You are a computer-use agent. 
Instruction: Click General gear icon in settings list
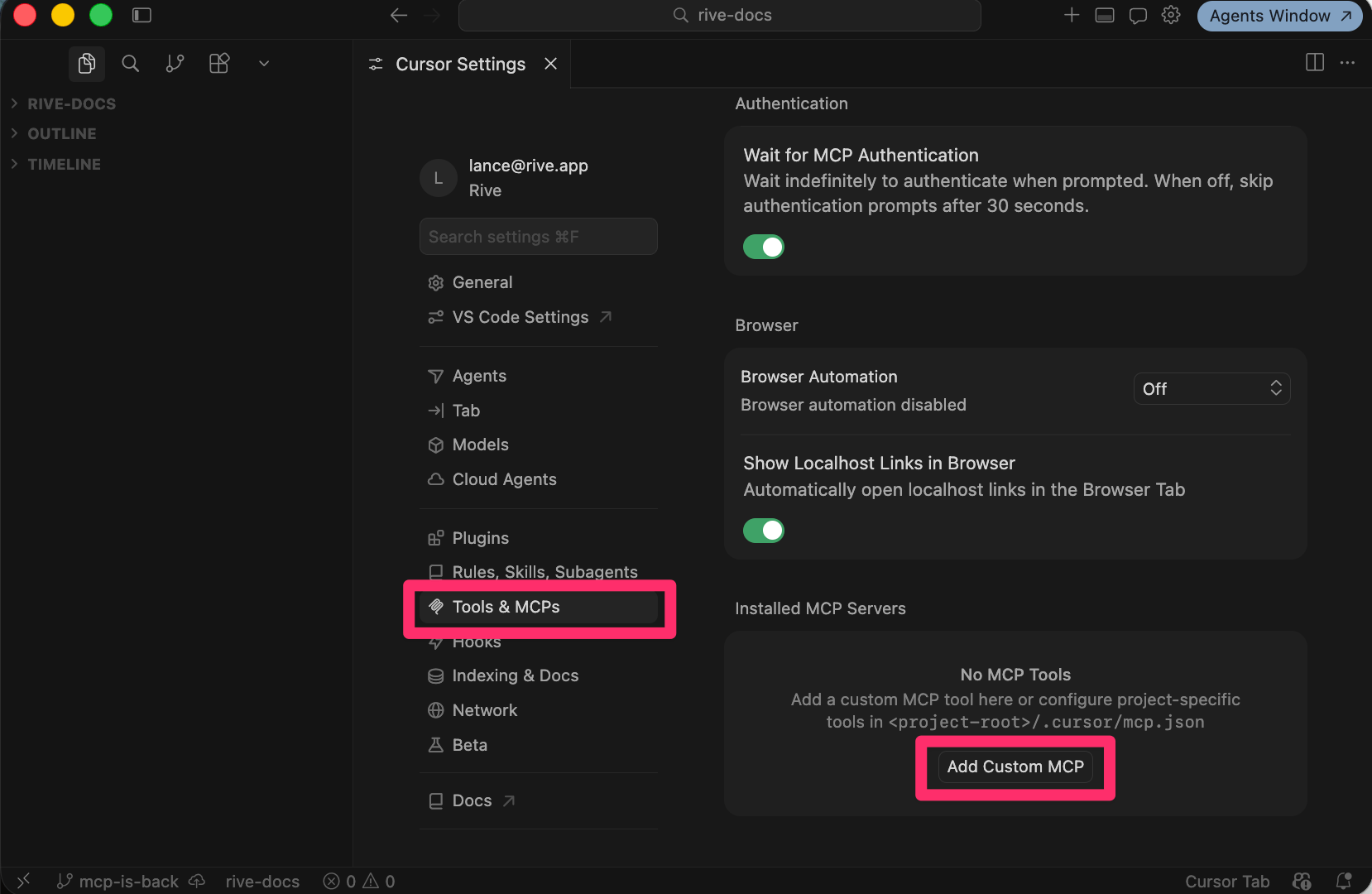(436, 283)
